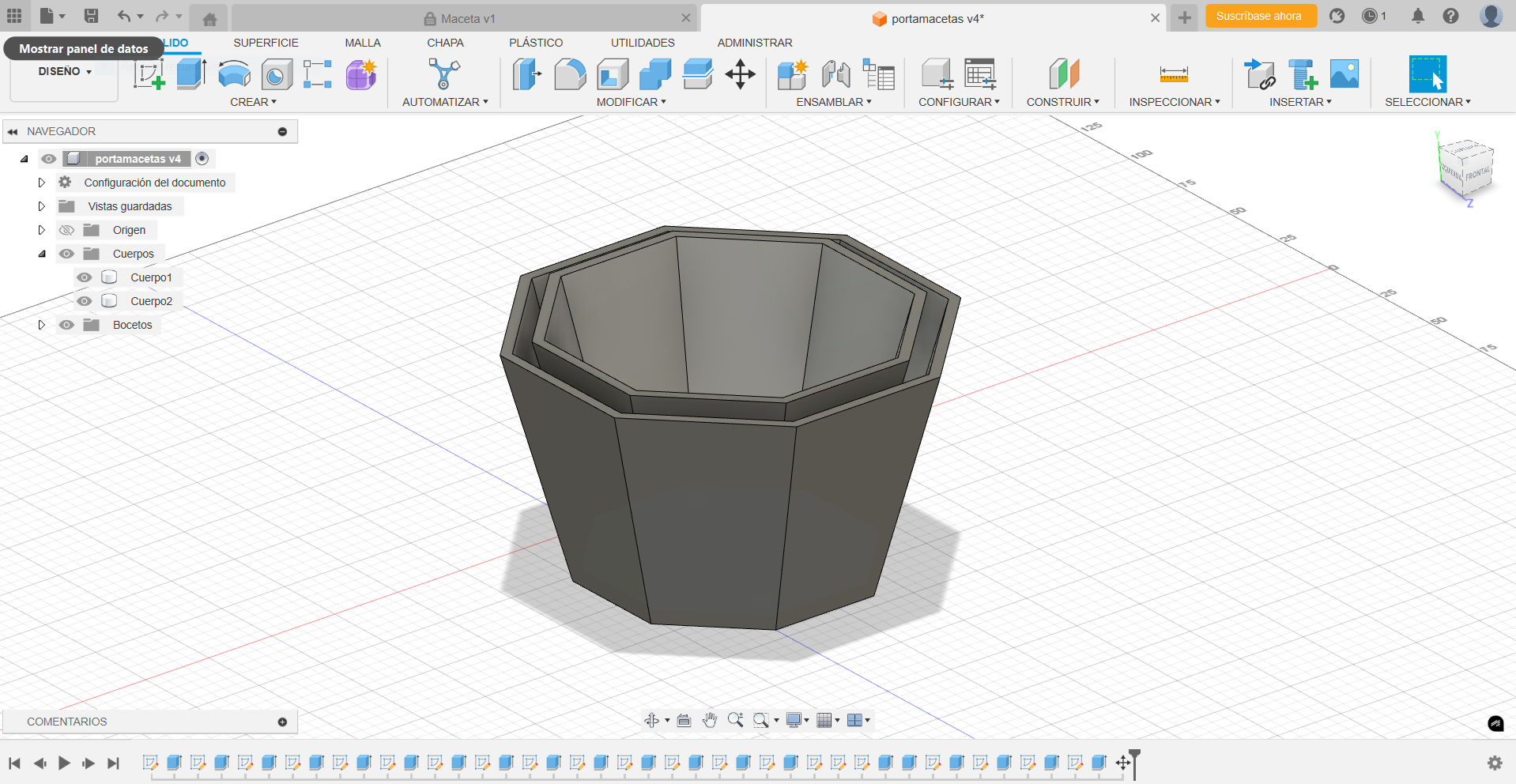Switch to the CHAPA tab

445,43
